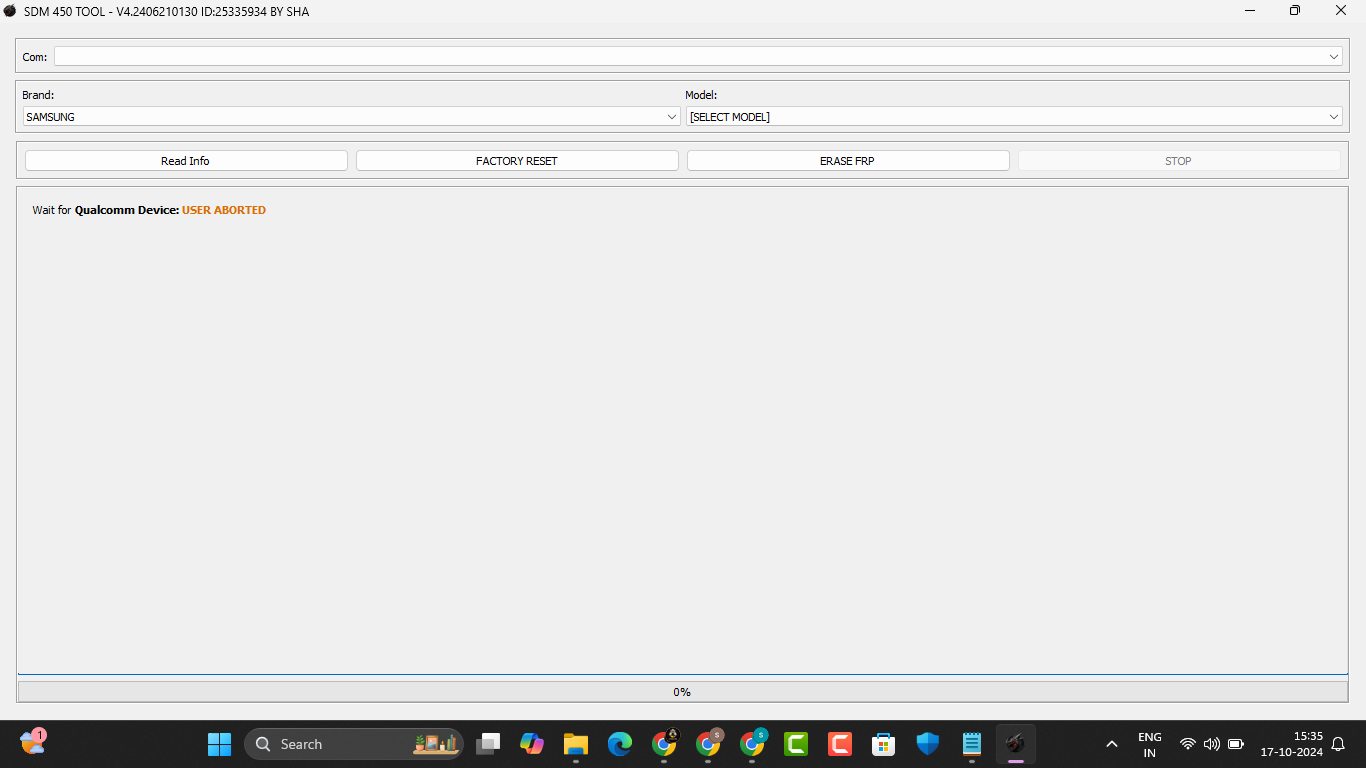Open the Windows Start menu
Screen dimensions: 1366x768
(219, 744)
